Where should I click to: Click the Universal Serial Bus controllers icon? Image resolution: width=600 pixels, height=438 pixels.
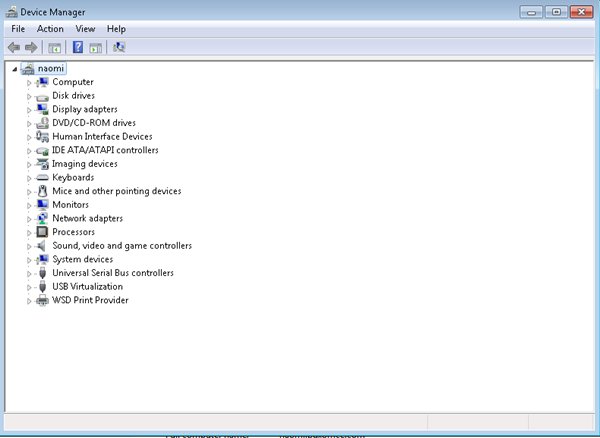42,273
